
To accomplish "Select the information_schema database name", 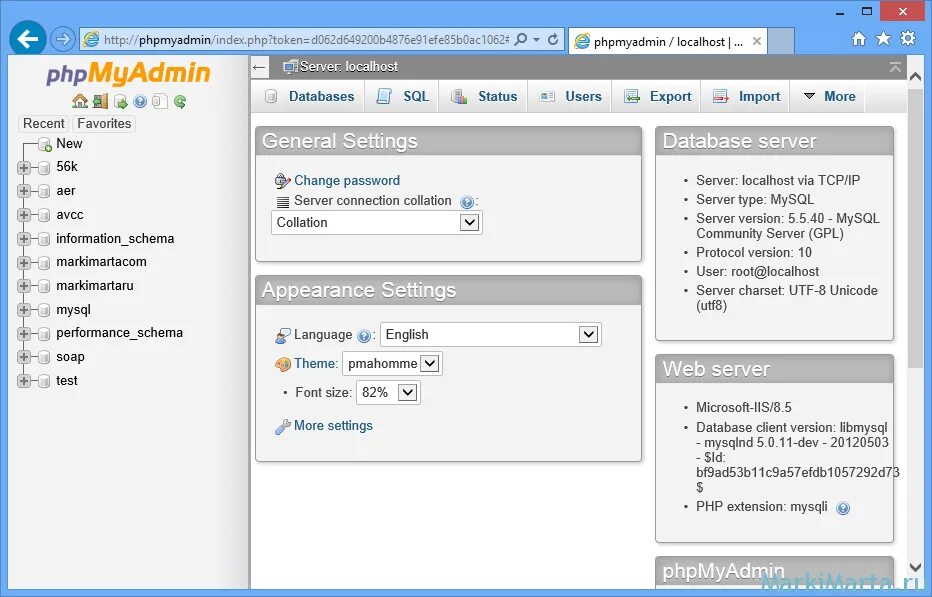I will [115, 239].
